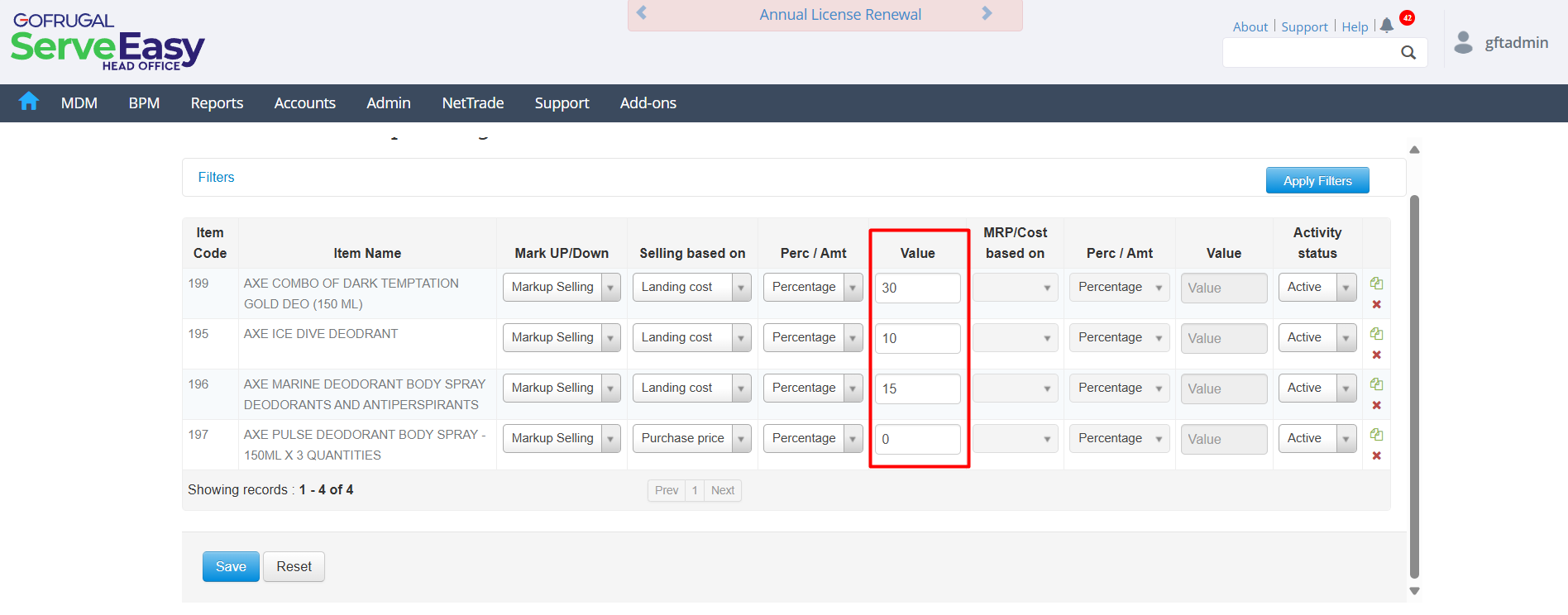1568x615 pixels.
Task: Open the BPM menu
Action: click(144, 103)
